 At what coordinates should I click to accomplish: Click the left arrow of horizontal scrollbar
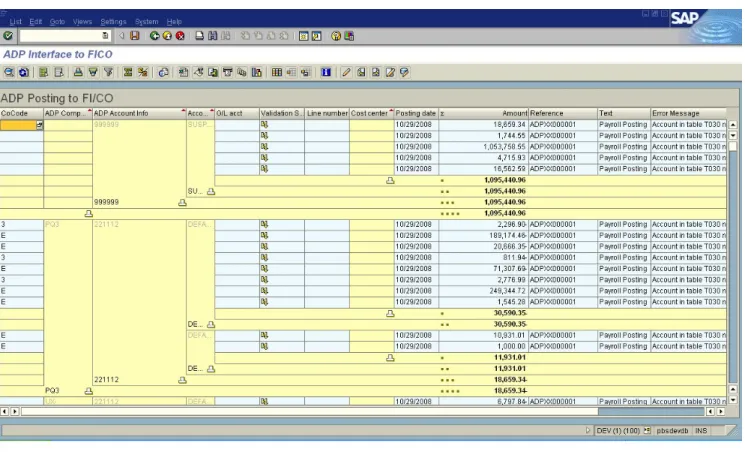point(5,411)
